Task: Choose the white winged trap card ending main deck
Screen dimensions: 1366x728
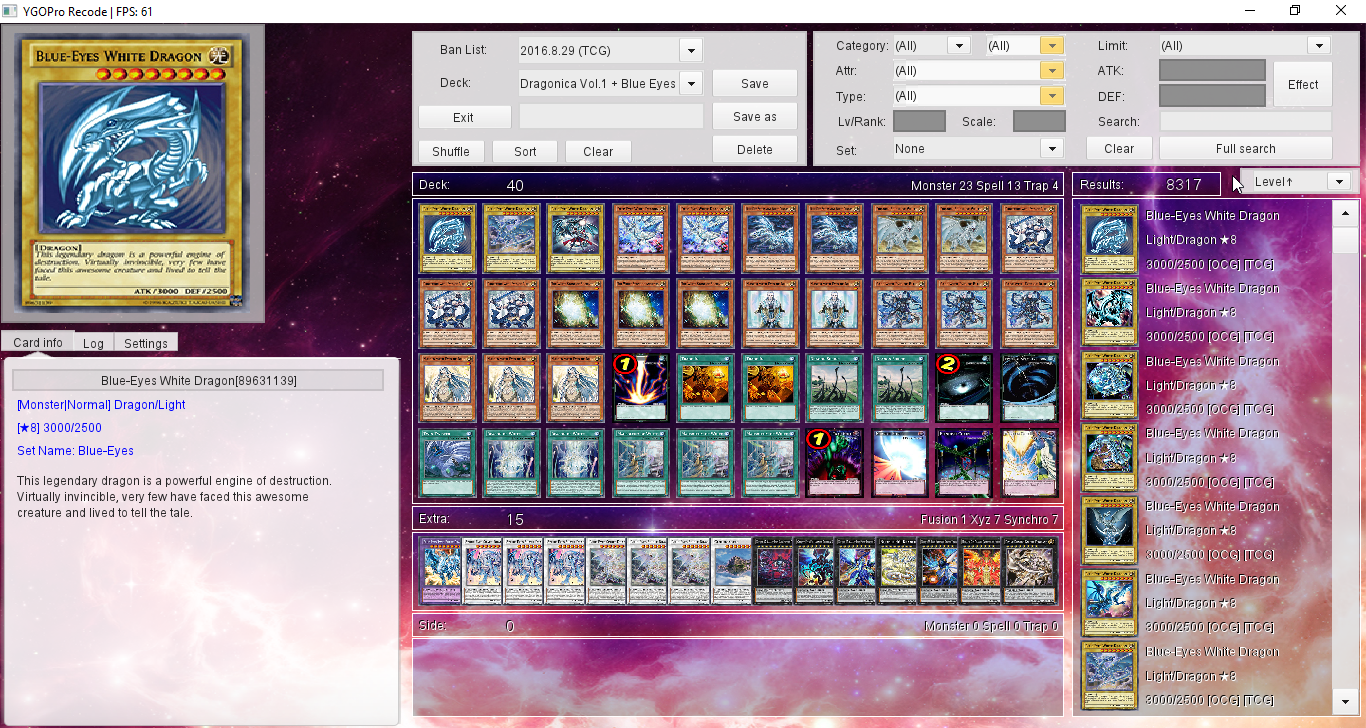Action: click(x=1029, y=463)
